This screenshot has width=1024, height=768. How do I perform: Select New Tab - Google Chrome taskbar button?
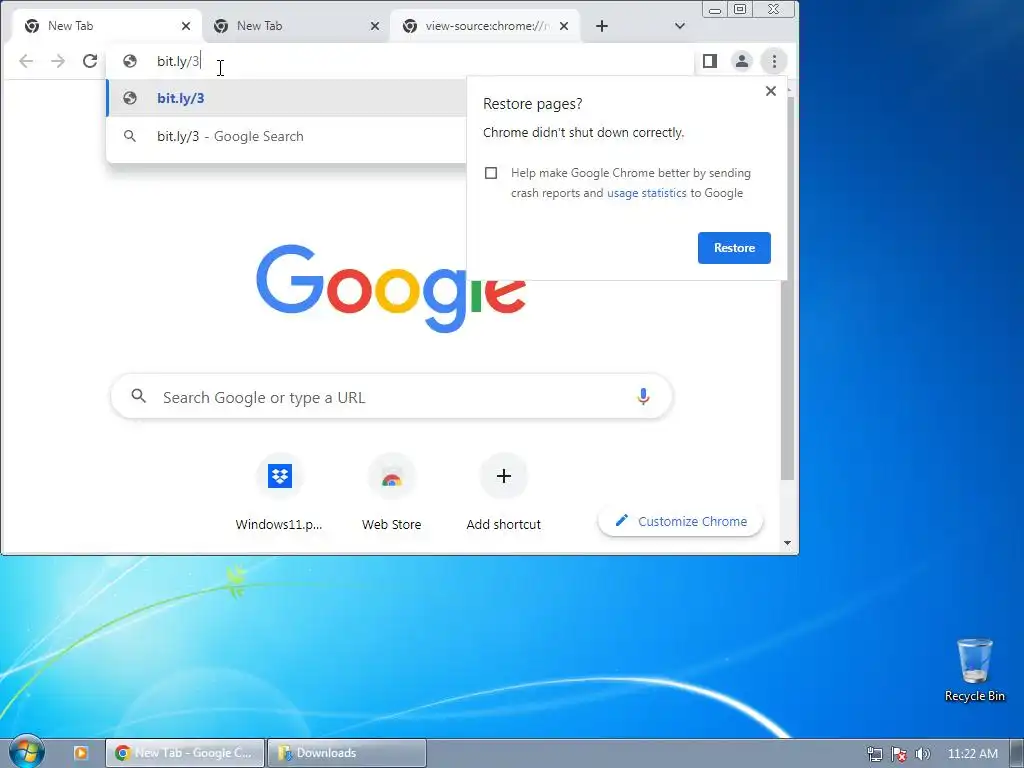point(185,753)
